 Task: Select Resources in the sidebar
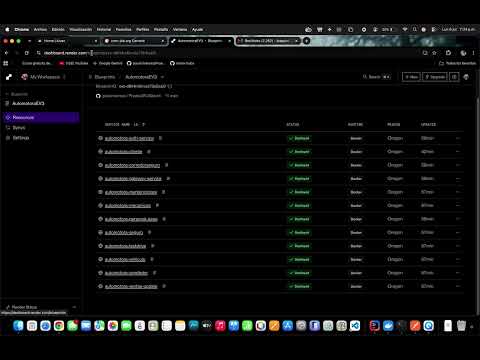click(x=41, y=117)
